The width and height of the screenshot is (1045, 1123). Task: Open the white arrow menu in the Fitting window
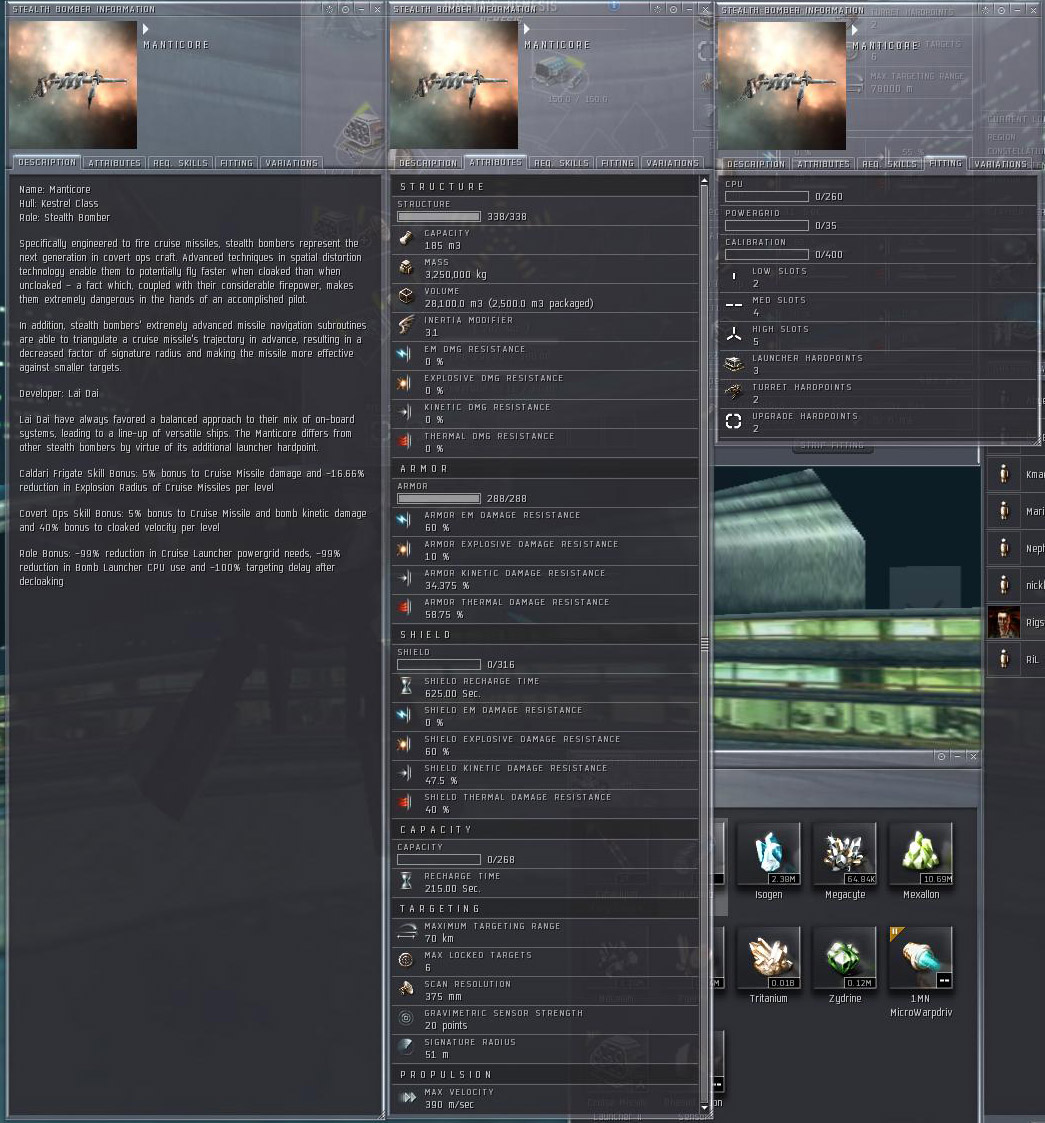point(854,30)
